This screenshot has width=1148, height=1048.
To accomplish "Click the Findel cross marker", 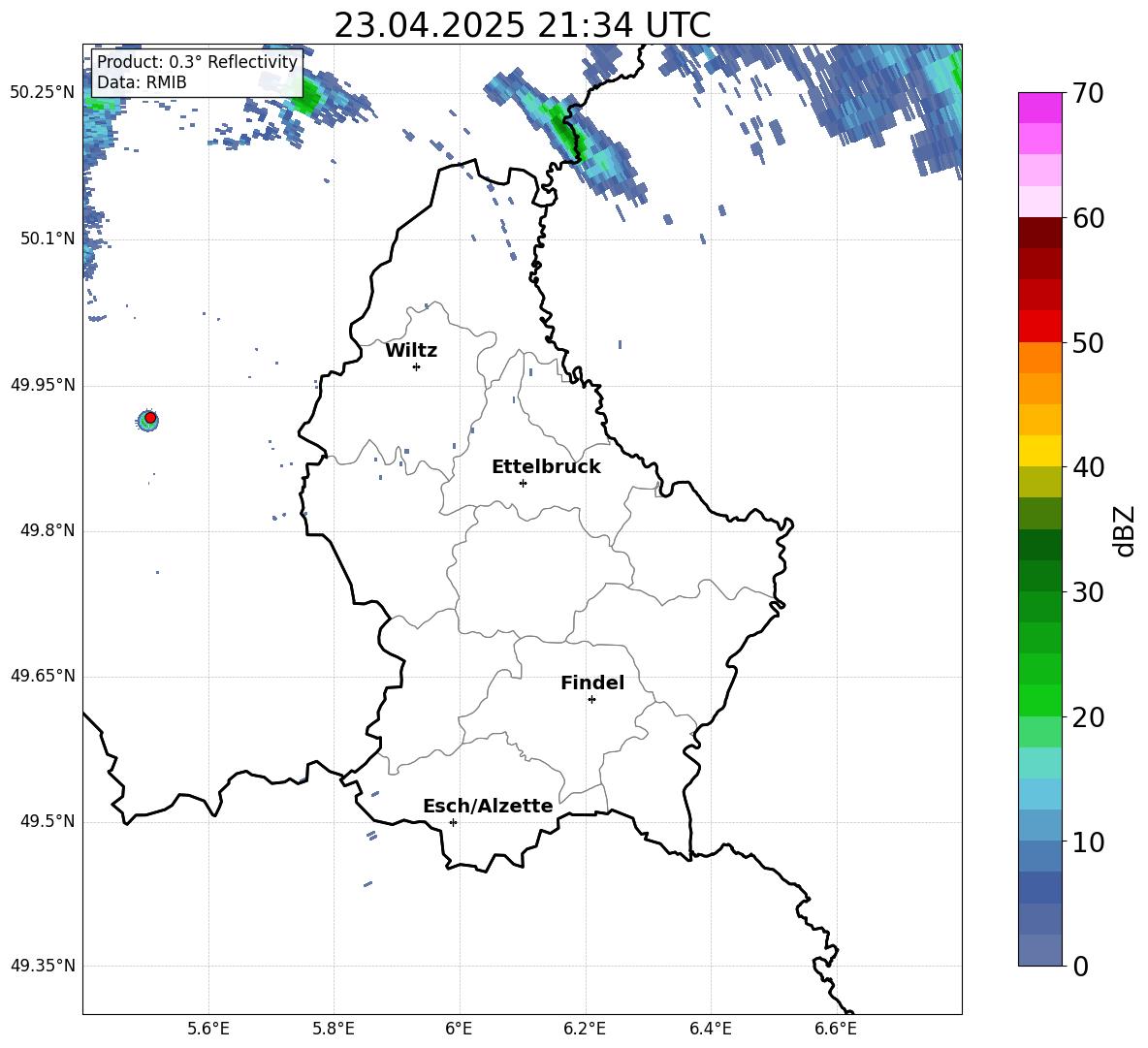I will click(592, 700).
